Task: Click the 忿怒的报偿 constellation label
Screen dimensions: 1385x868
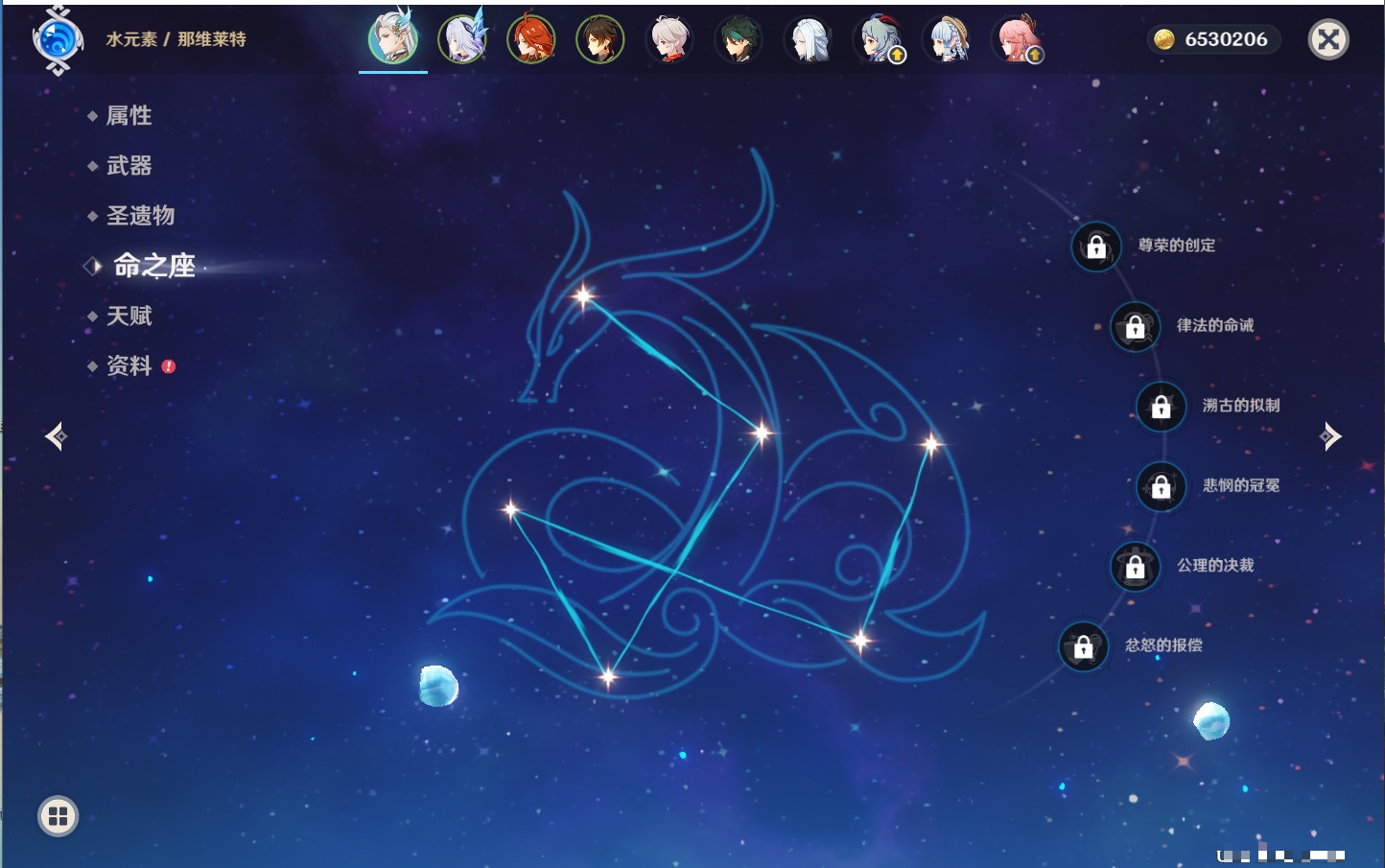Action: click(x=1163, y=645)
